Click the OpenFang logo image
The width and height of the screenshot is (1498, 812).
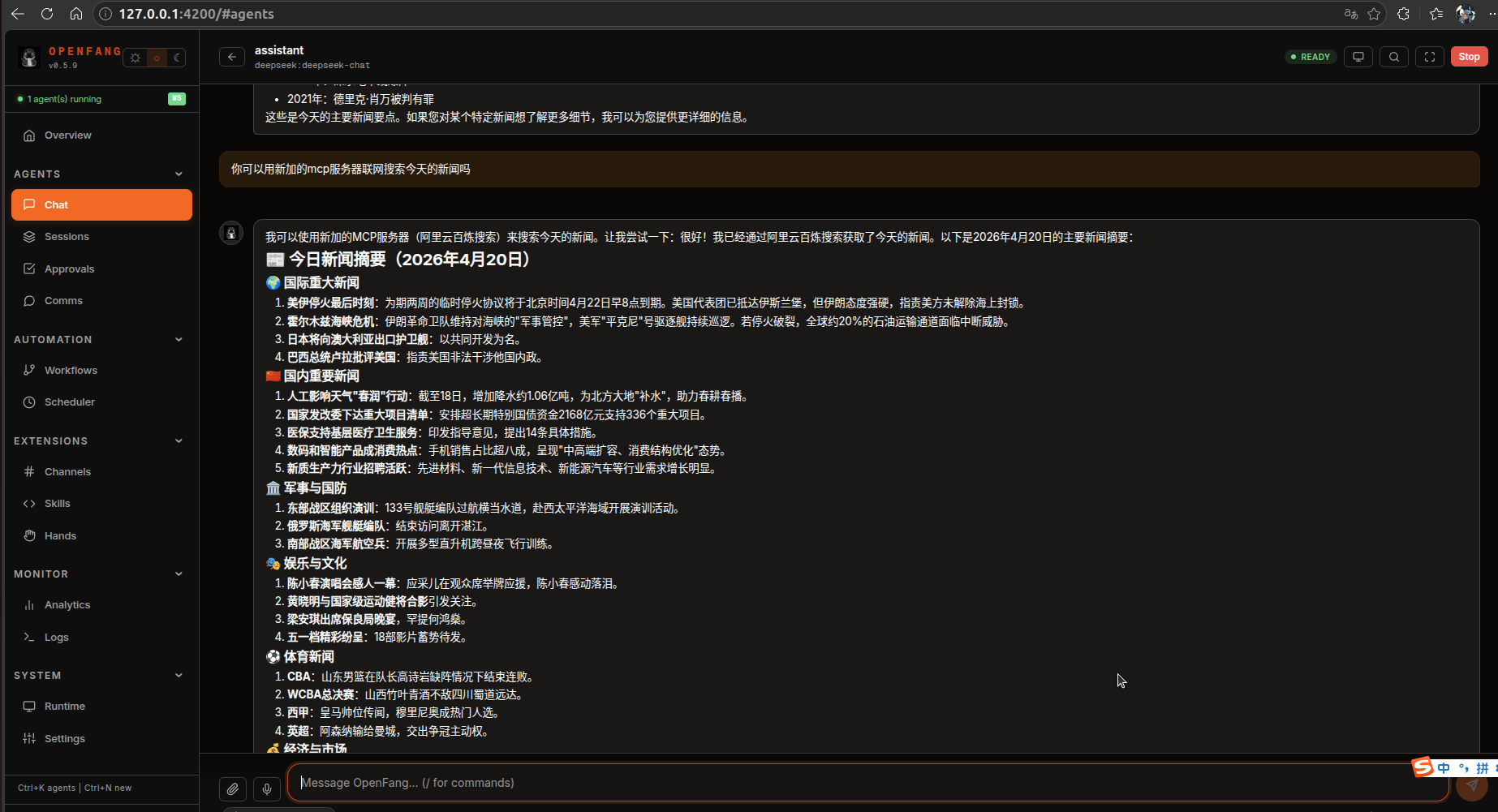30,58
